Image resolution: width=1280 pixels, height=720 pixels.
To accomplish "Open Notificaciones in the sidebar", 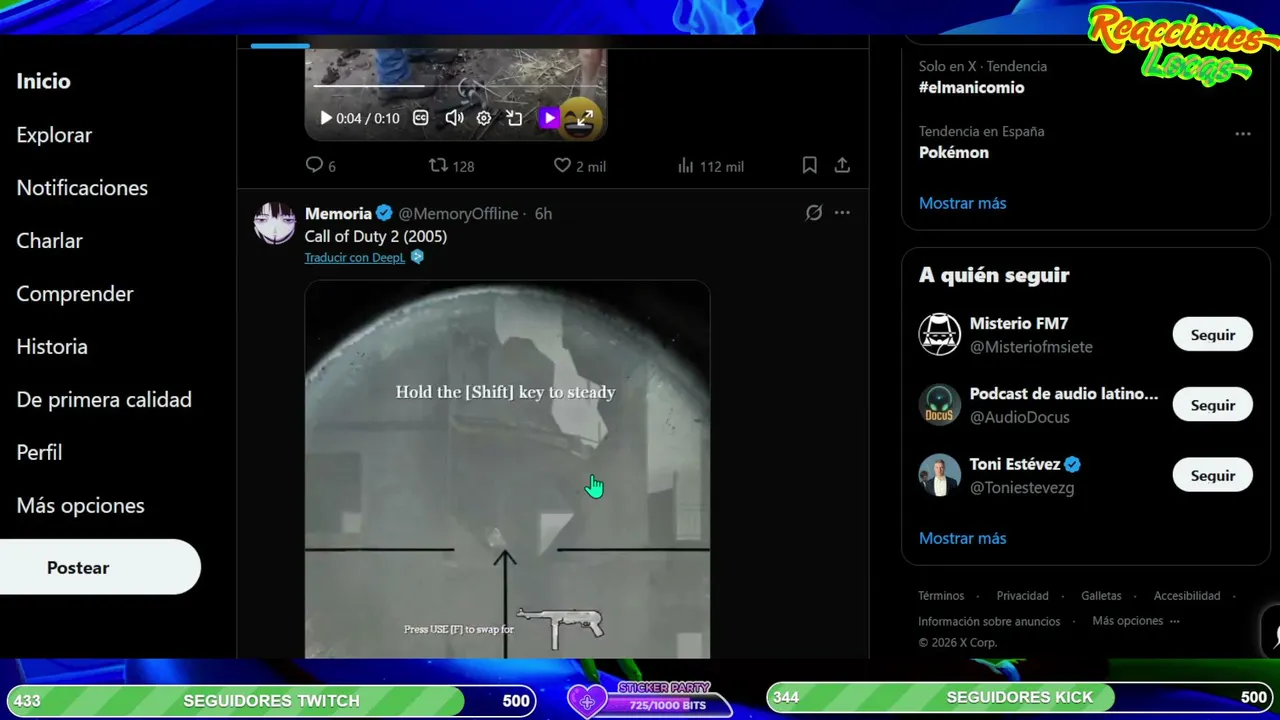I will pyautogui.click(x=82, y=188).
